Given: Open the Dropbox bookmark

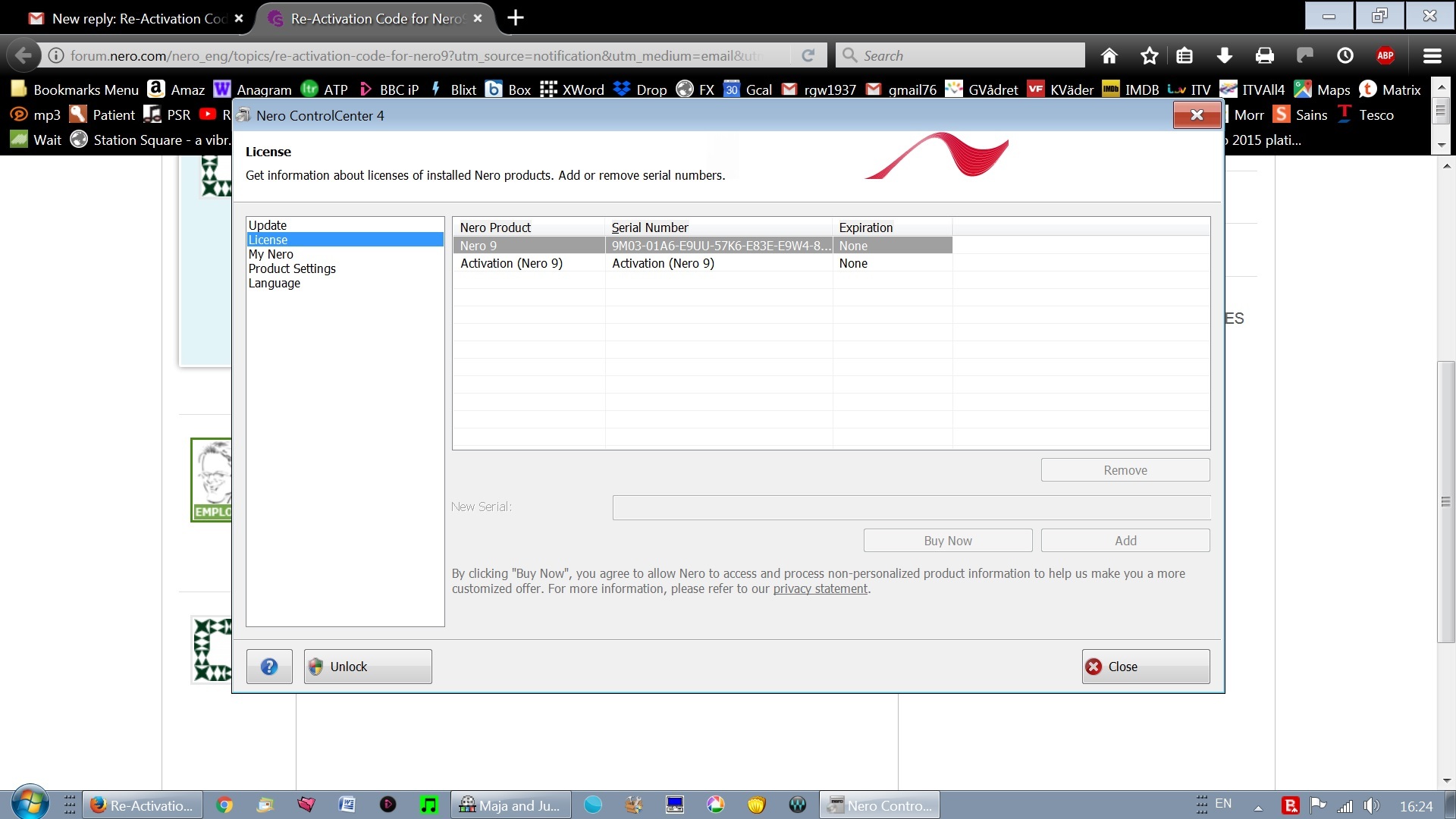Looking at the screenshot, I should coord(639,89).
